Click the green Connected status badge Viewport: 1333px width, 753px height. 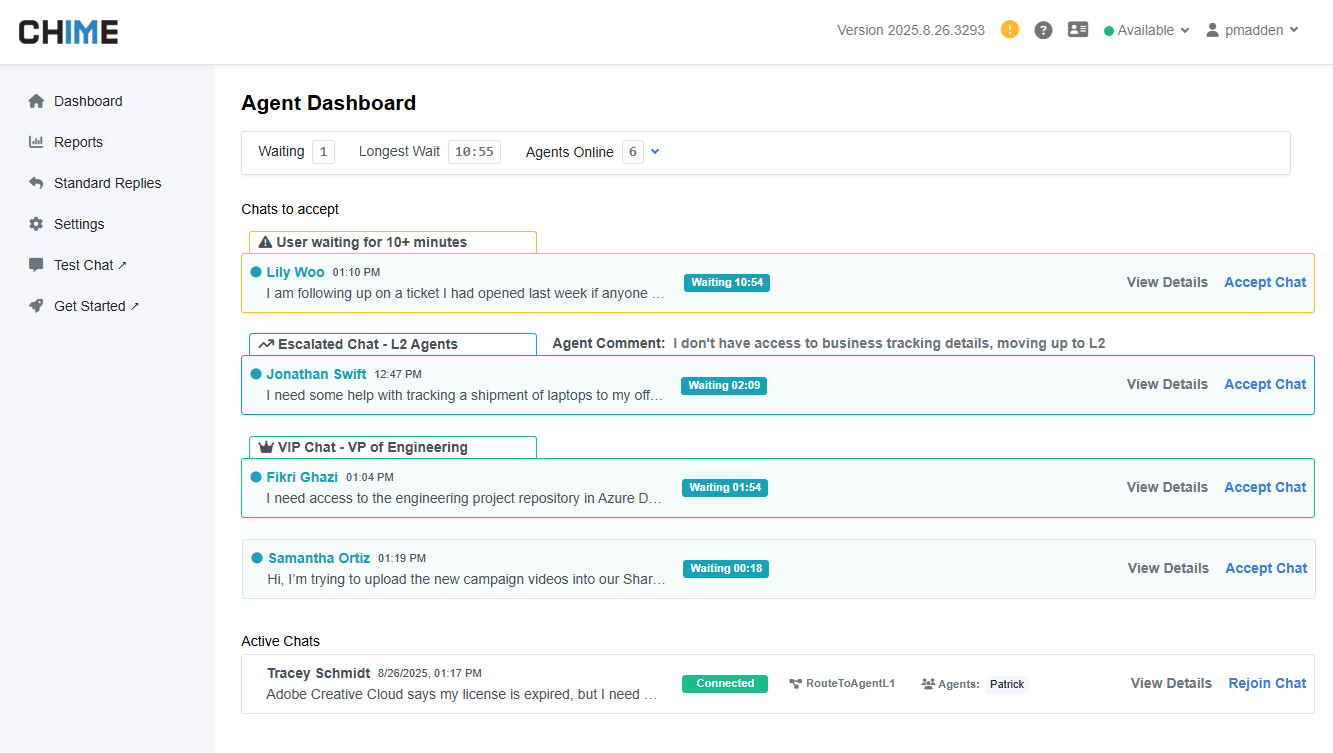725,684
